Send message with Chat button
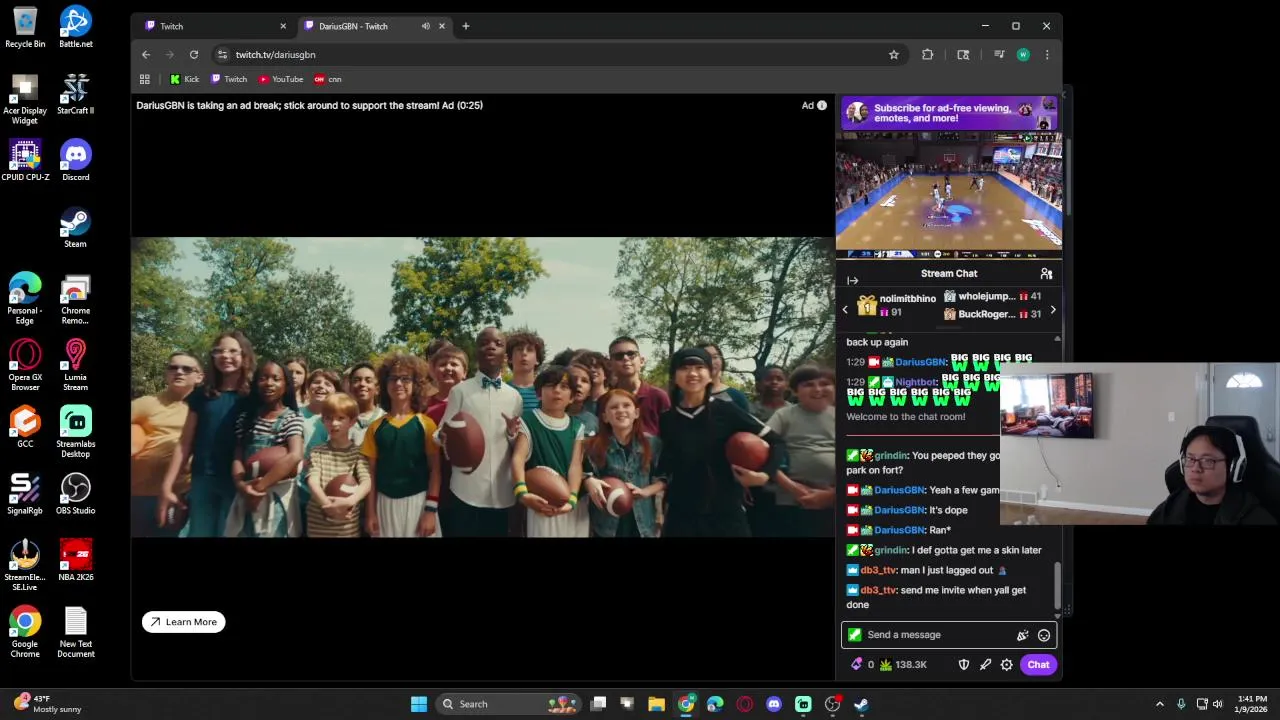This screenshot has height=720, width=1280. (1038, 665)
